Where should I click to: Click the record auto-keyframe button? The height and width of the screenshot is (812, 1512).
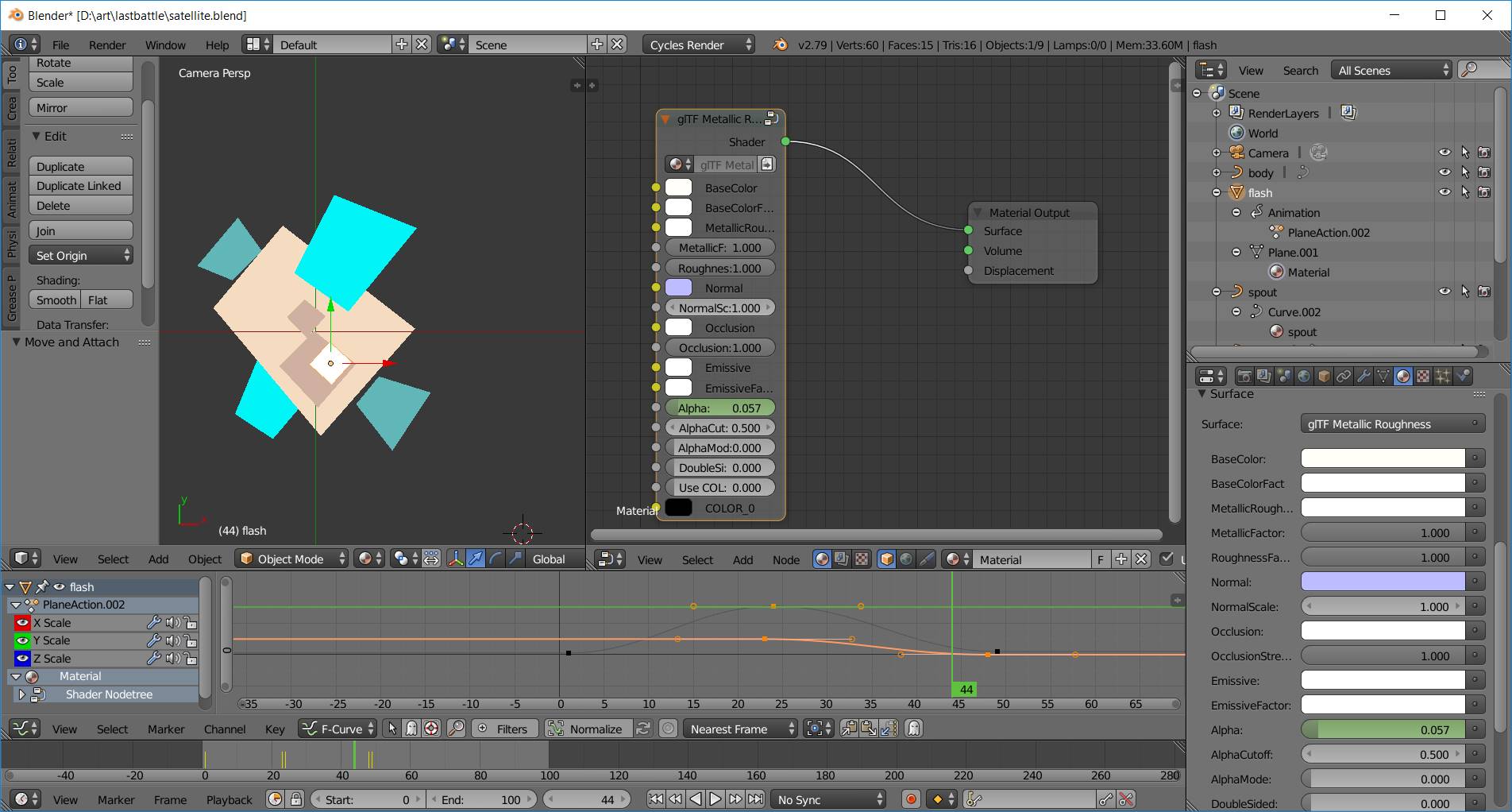click(x=911, y=799)
